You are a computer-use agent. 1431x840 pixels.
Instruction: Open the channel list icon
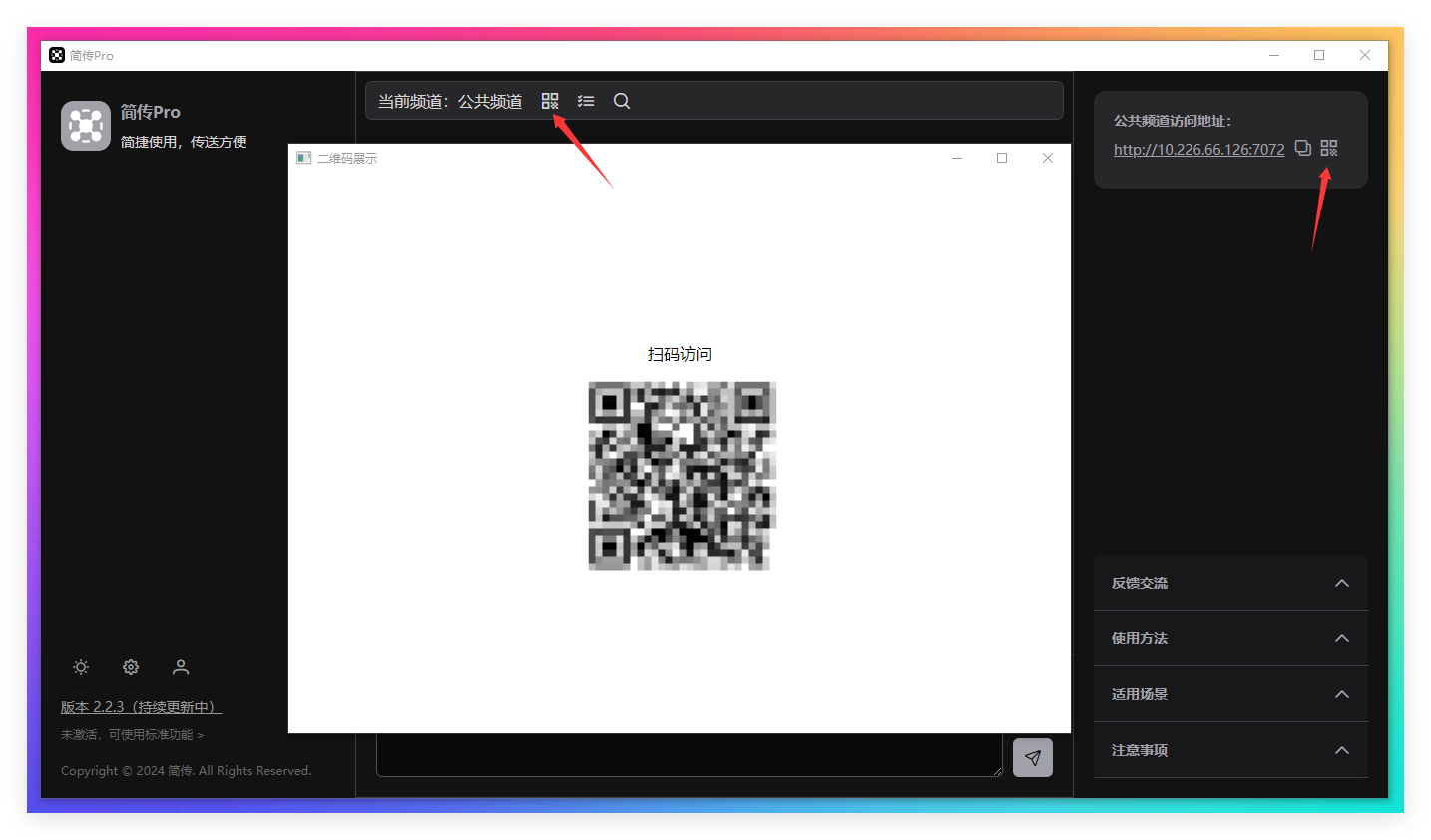click(x=586, y=100)
